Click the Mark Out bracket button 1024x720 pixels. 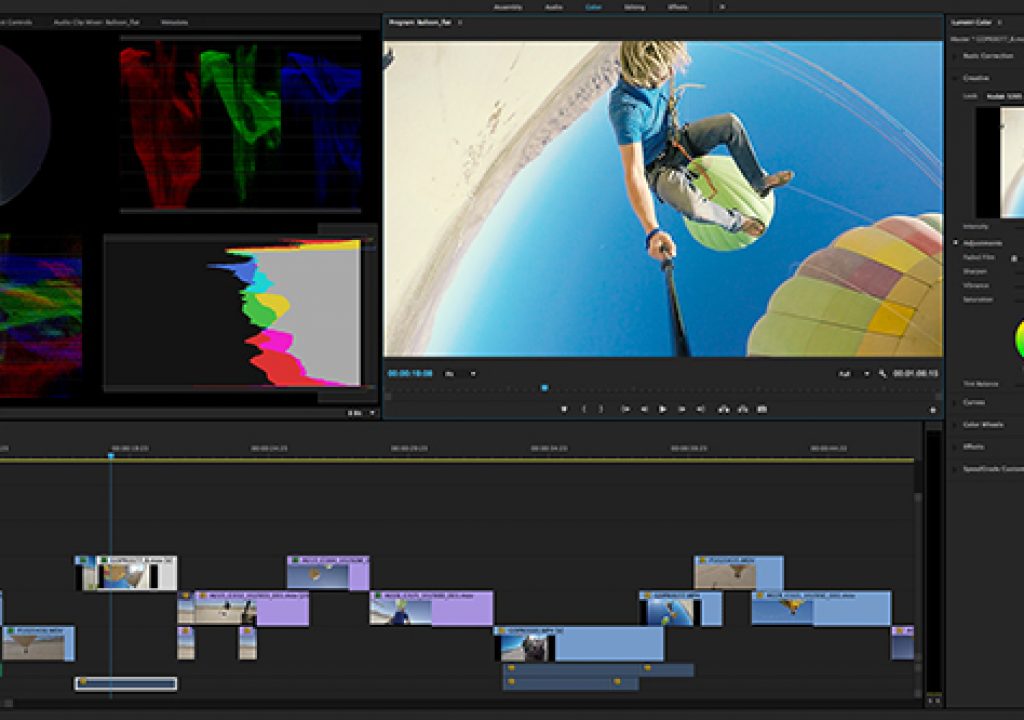click(x=601, y=409)
